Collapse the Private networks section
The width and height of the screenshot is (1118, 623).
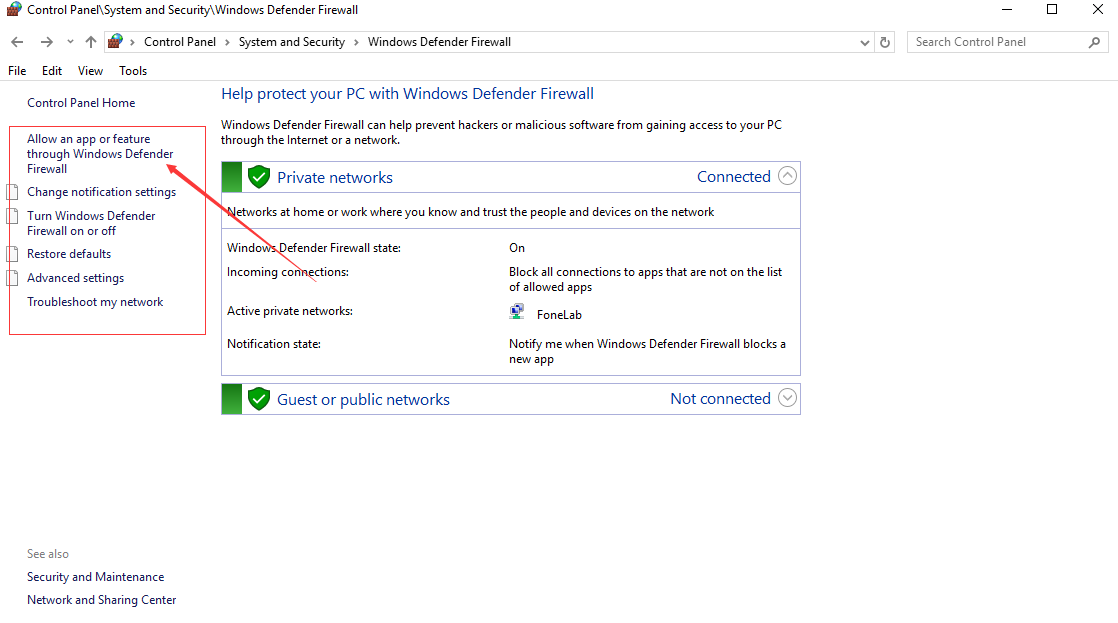[x=787, y=176]
